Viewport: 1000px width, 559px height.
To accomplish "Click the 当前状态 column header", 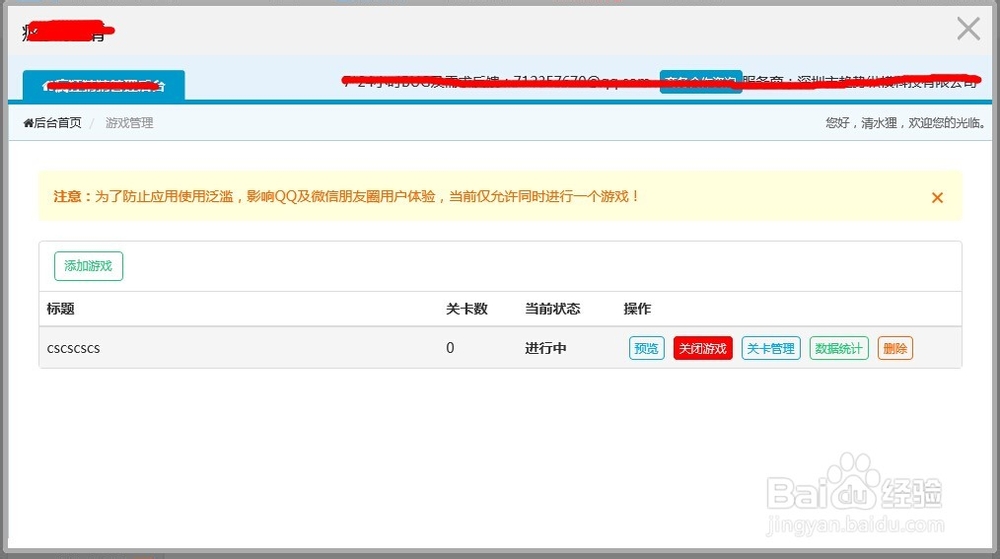I will point(552,309).
